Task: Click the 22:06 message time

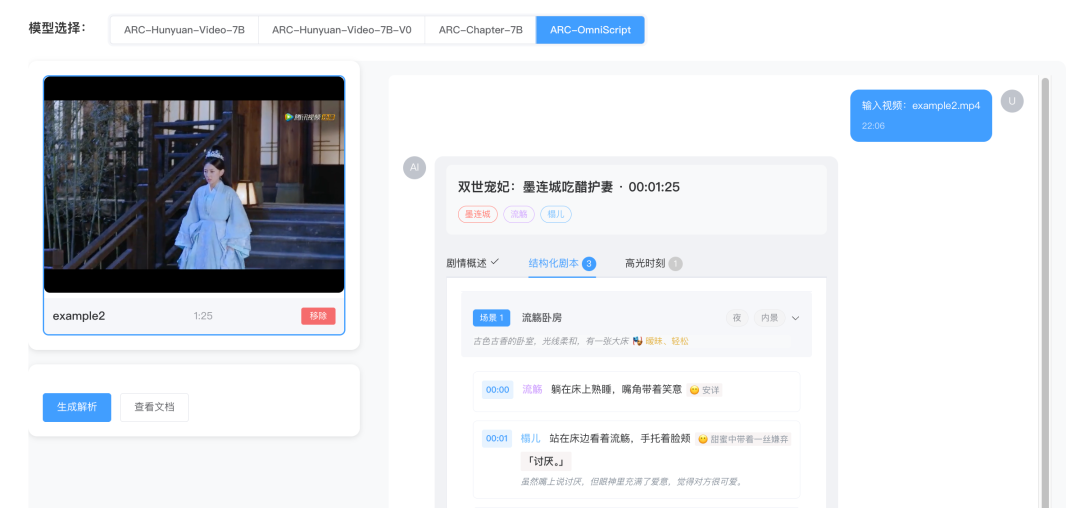Action: click(x=873, y=126)
